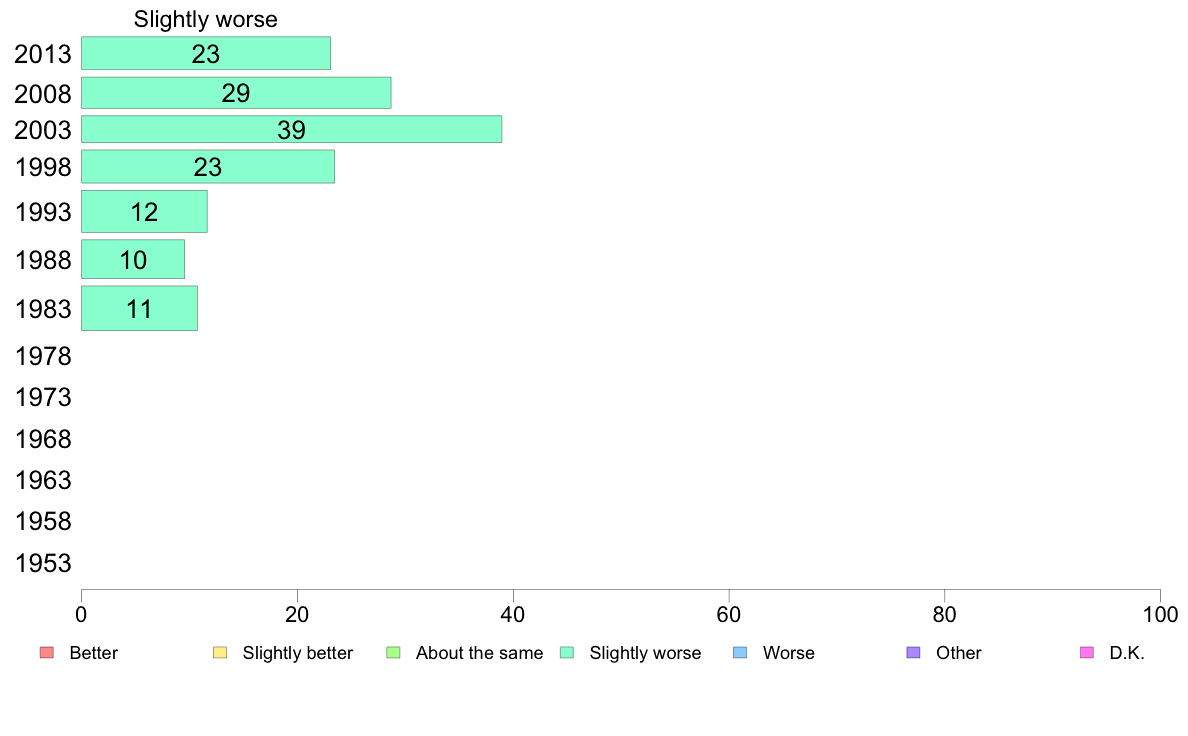Select the 1988 bar showing 10

pyautogui.click(x=133, y=259)
